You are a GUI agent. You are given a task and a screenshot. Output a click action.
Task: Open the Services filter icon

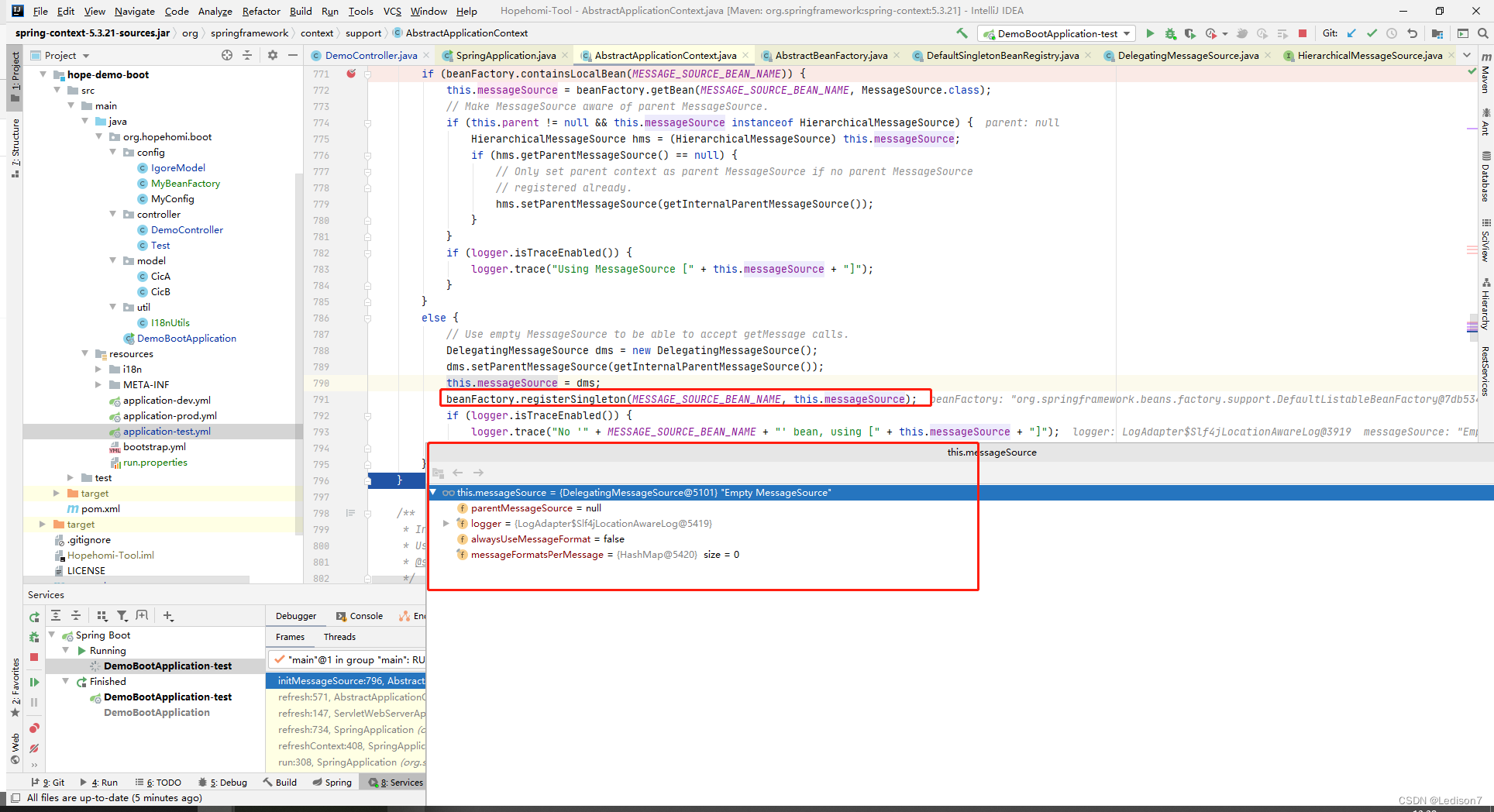coord(122,615)
